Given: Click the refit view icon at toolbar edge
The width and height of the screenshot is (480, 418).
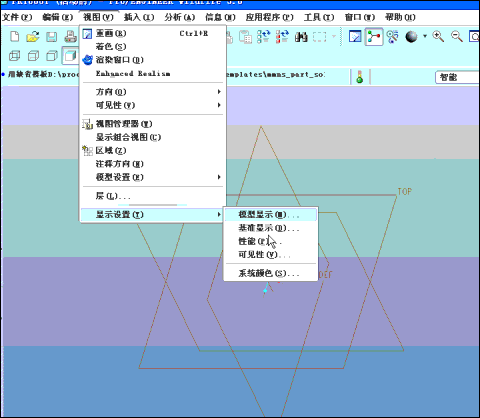Looking at the screenshot, I should click(x=474, y=36).
